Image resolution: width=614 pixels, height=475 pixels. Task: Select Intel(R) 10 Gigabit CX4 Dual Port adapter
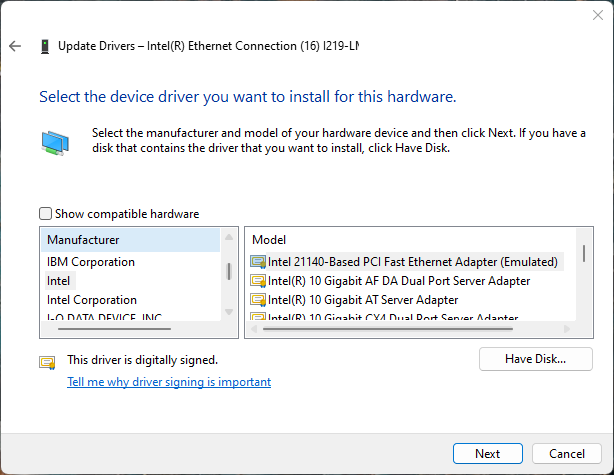(393, 316)
